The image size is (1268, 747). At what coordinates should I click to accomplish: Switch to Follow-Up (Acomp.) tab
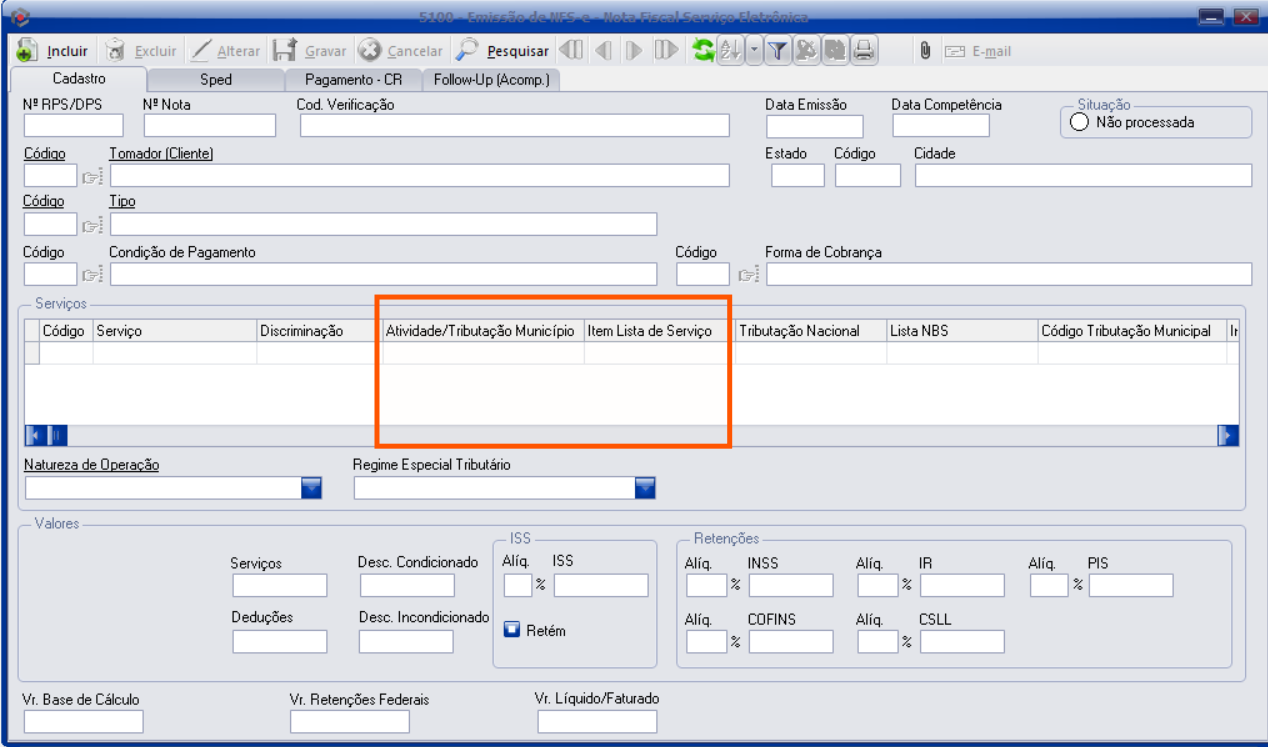491,80
